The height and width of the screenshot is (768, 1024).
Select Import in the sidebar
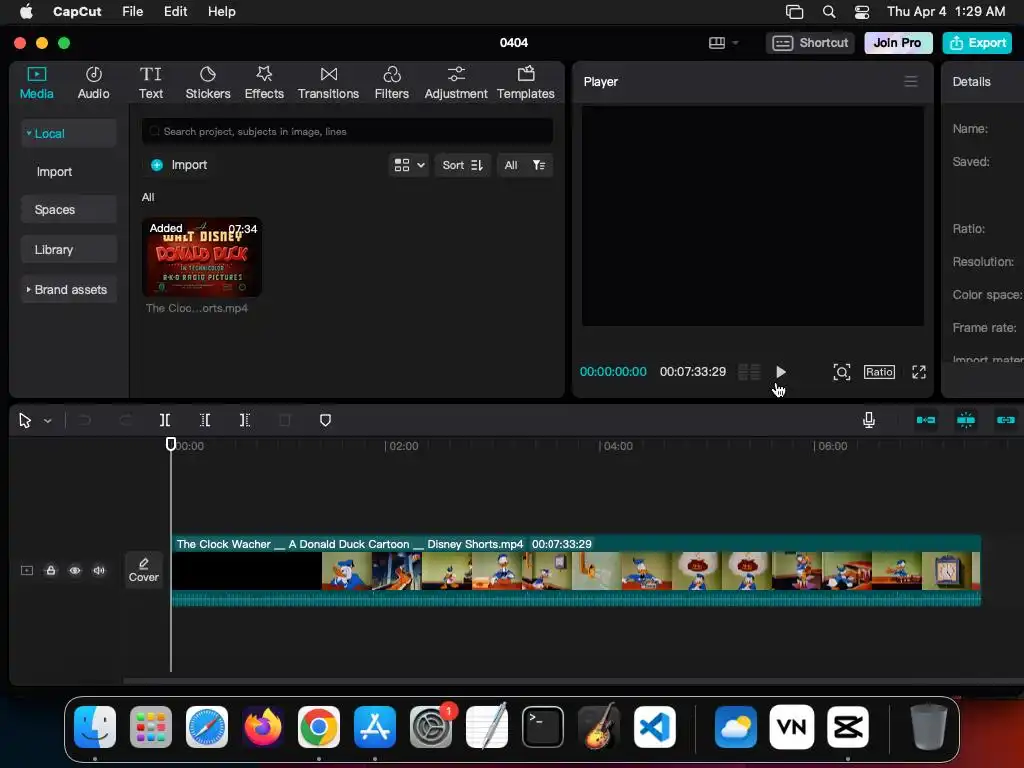54,172
